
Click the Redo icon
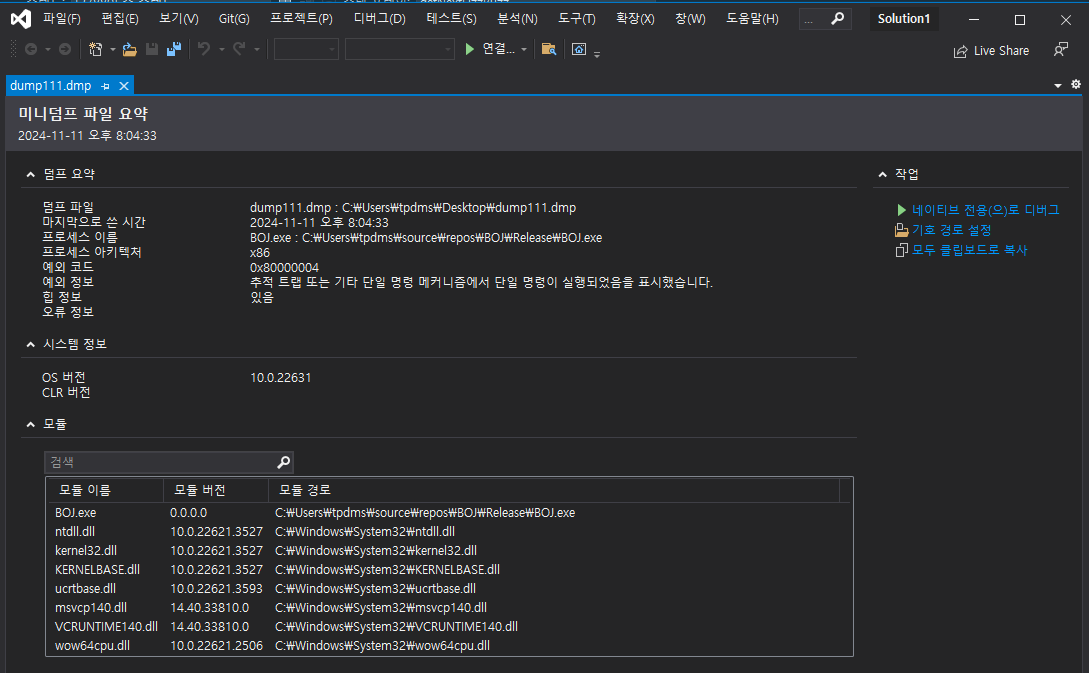tap(239, 49)
